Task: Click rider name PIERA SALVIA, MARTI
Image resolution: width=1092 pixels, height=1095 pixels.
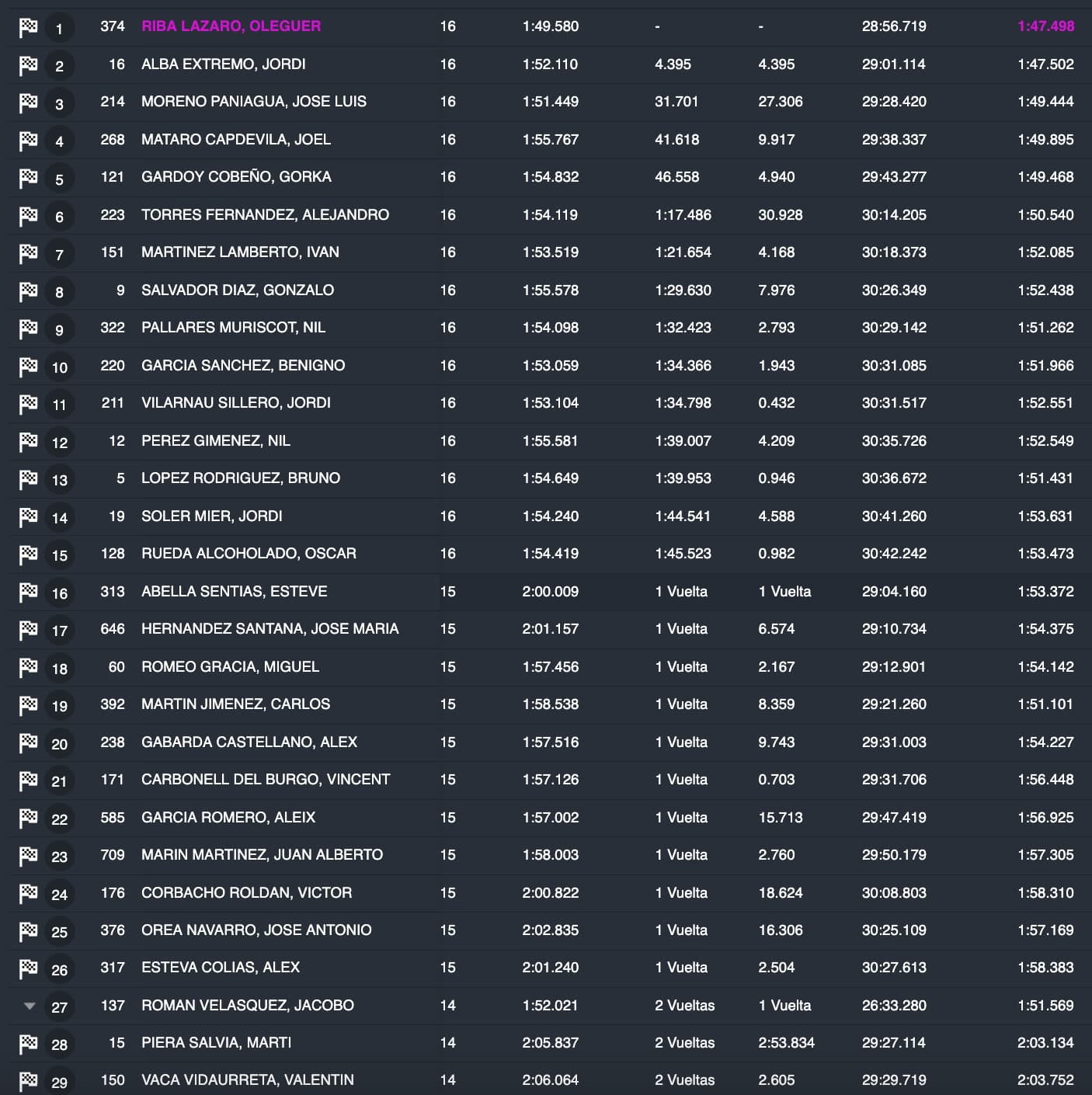Action: (x=216, y=1043)
